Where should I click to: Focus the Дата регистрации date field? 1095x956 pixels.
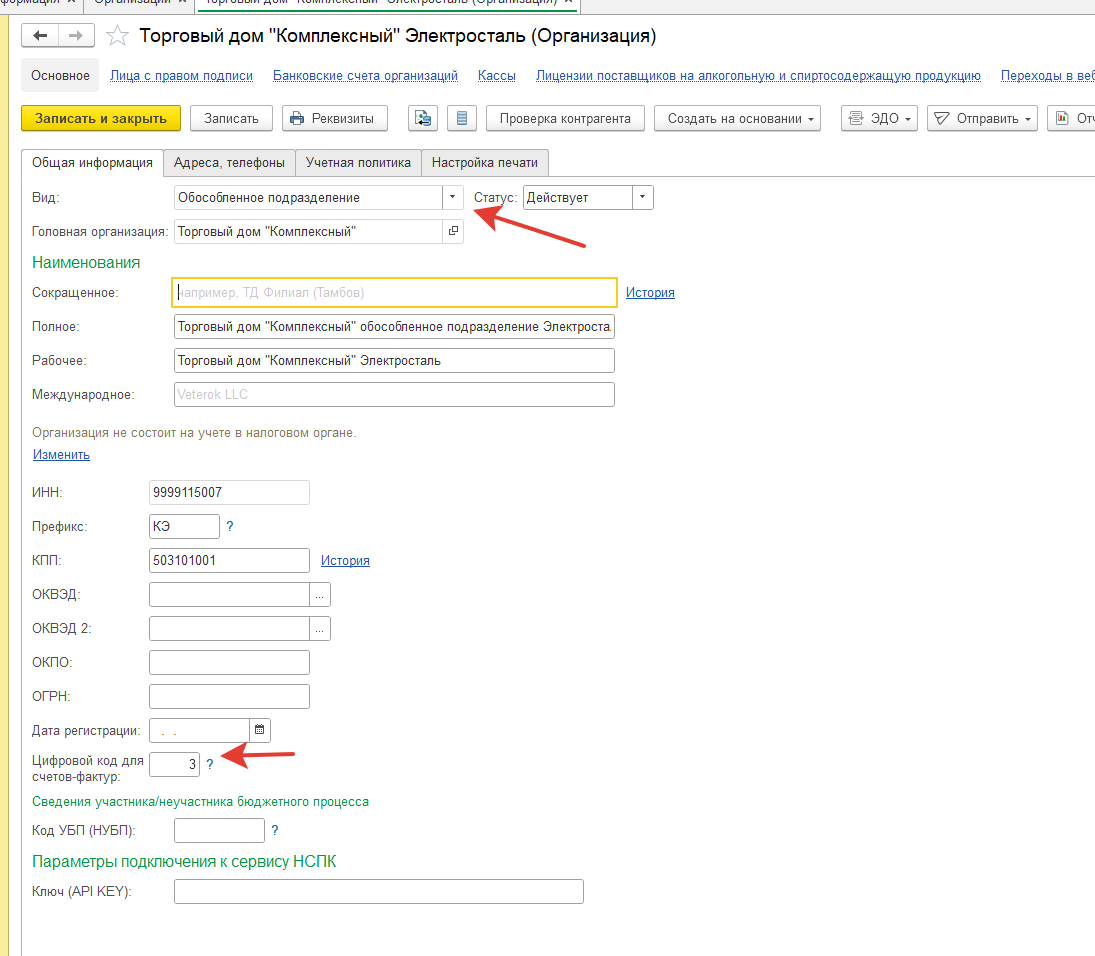[x=199, y=730]
